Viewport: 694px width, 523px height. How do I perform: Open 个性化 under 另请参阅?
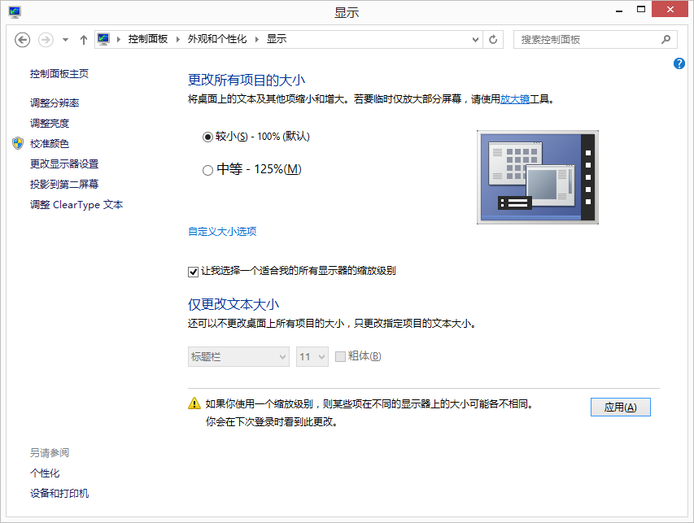coord(45,473)
